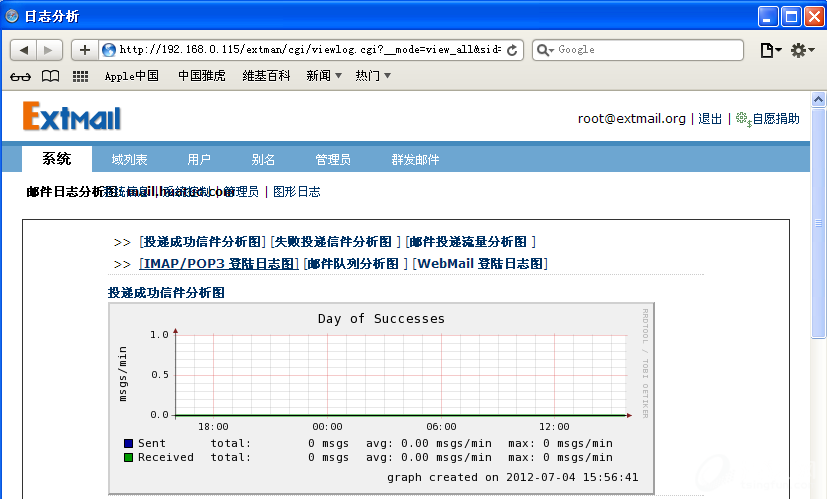827x499 pixels.
Task: Expand the 新闻 bookmarks folder
Action: (x=324, y=76)
